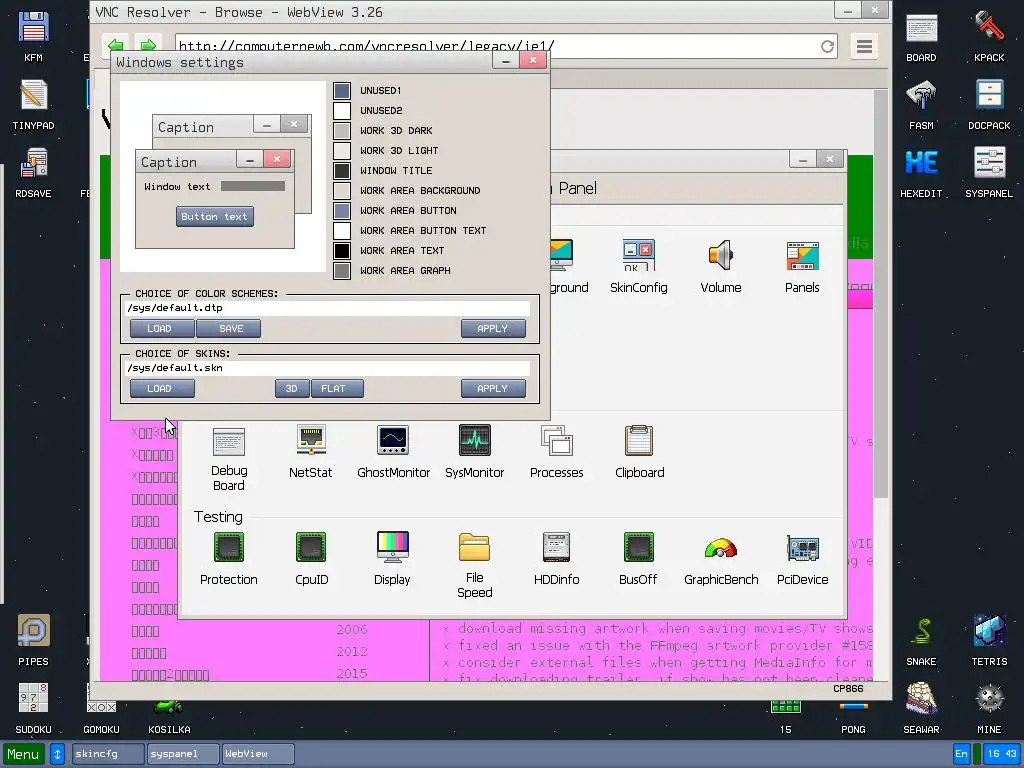Viewport: 1024px width, 768px height.
Task: Open the FASM assembler icon
Action: [x=921, y=104]
